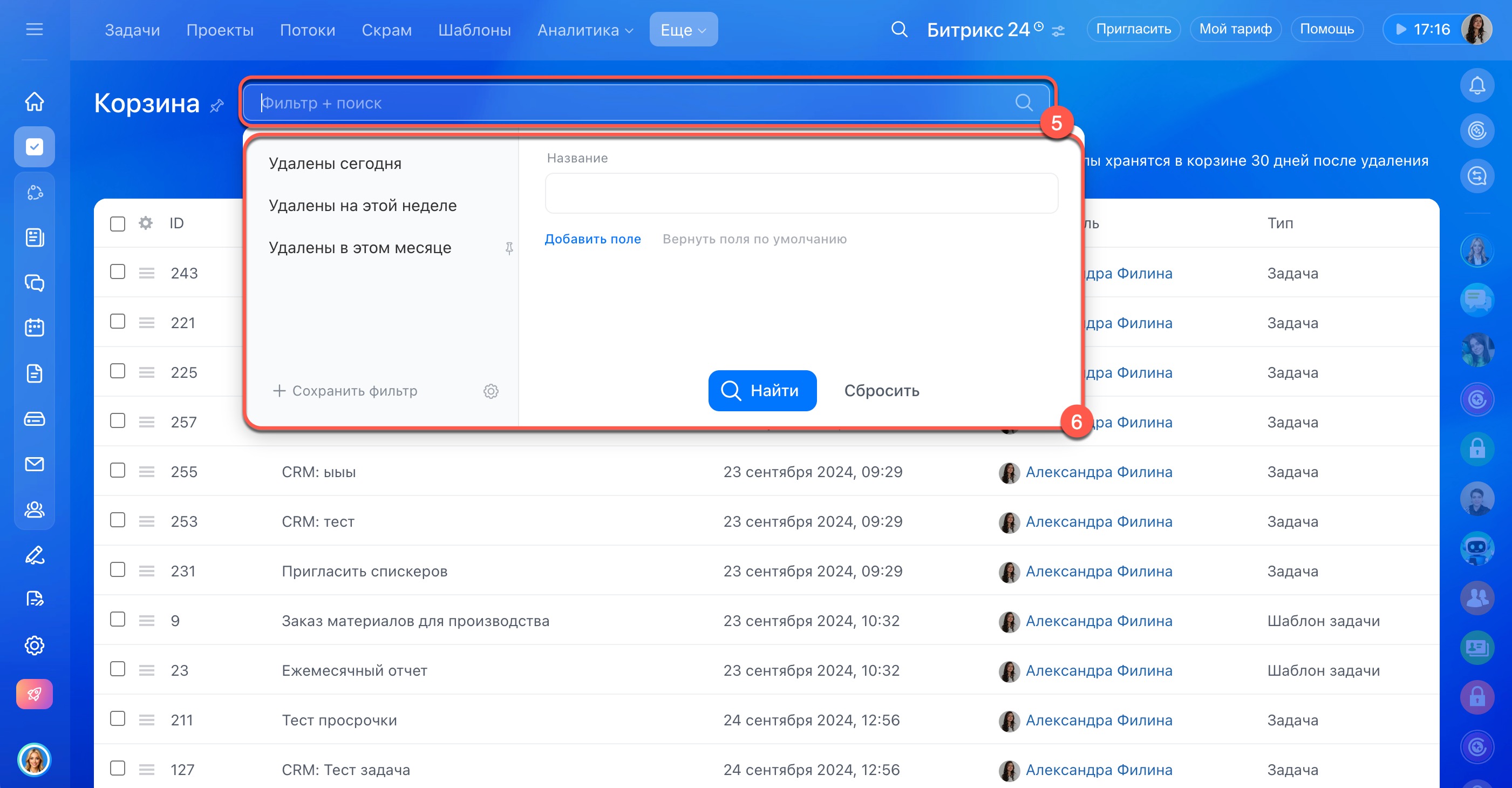Click the notifications bell icon
Screen dimensions: 1512x788
coord(1477,86)
